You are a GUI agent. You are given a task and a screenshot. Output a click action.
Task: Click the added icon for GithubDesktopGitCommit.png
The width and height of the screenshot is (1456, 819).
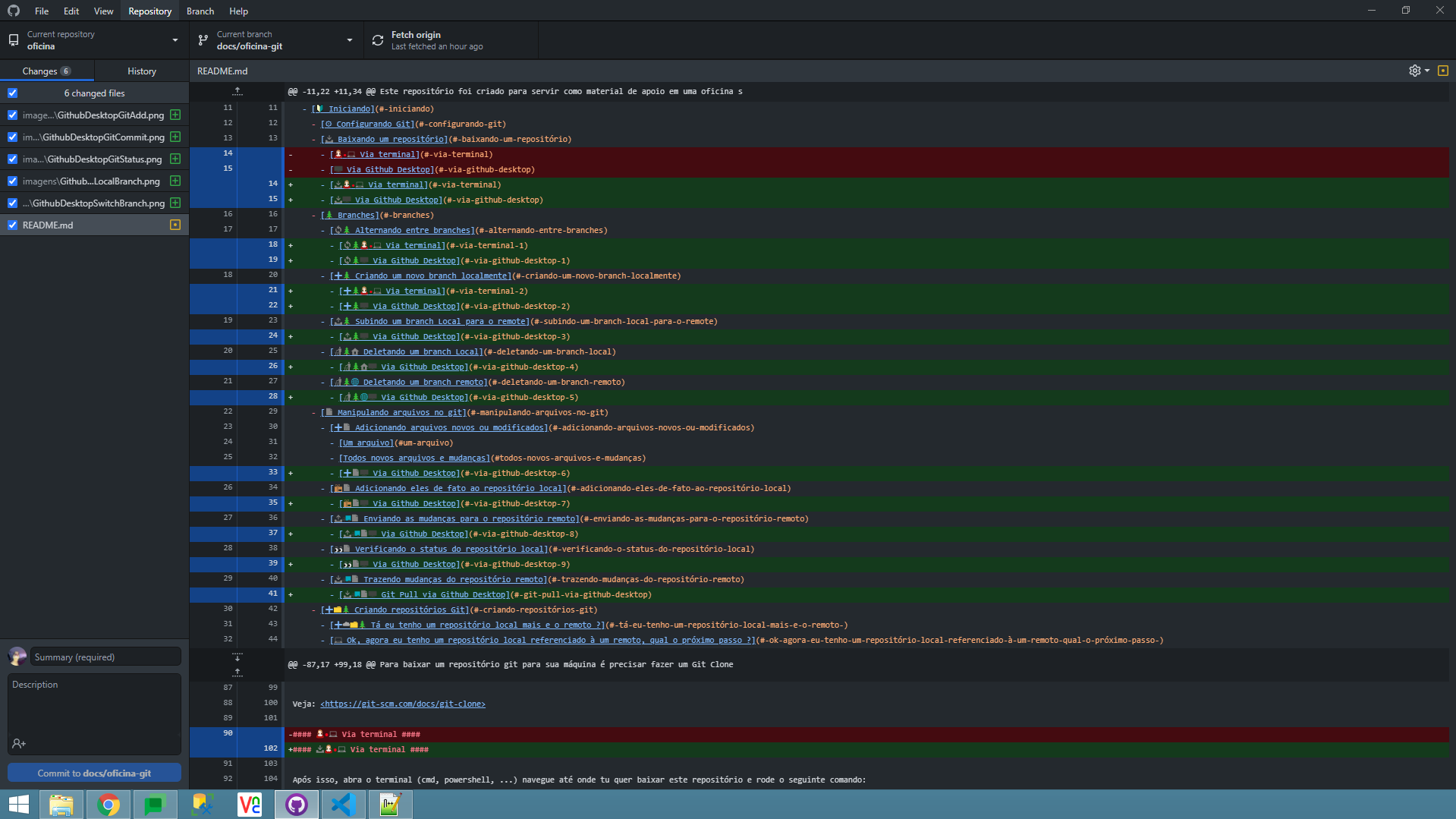click(175, 137)
